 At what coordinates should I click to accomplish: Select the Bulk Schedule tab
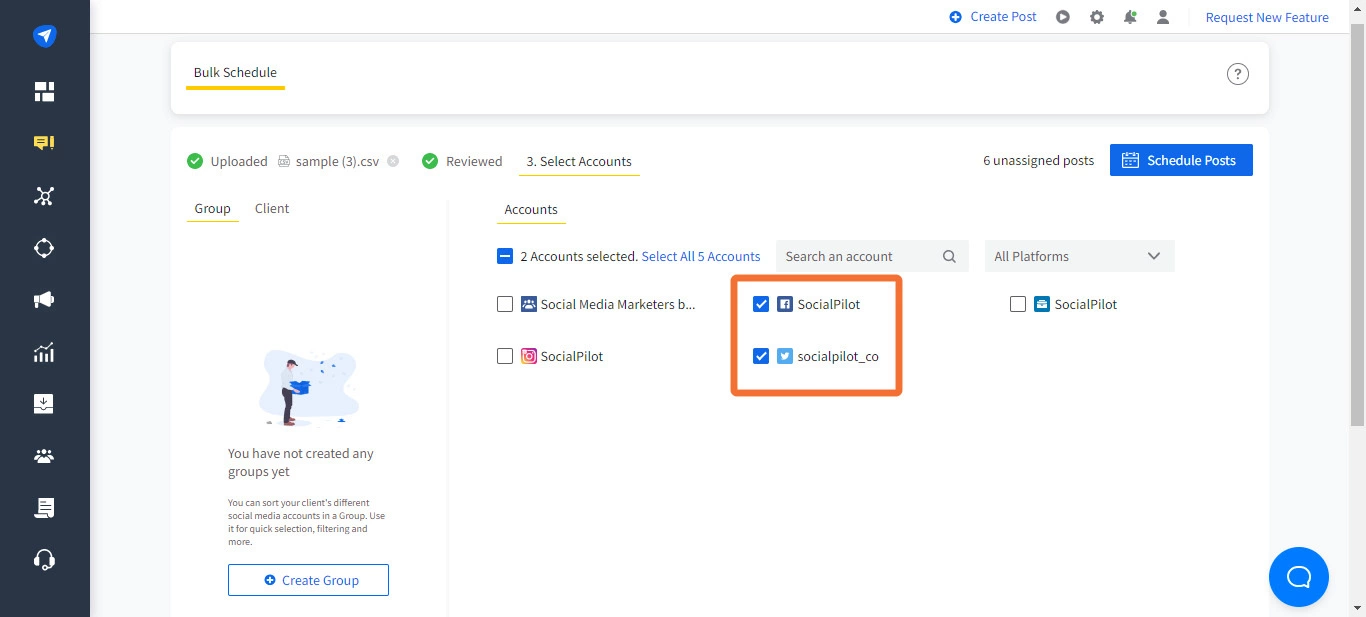click(235, 73)
